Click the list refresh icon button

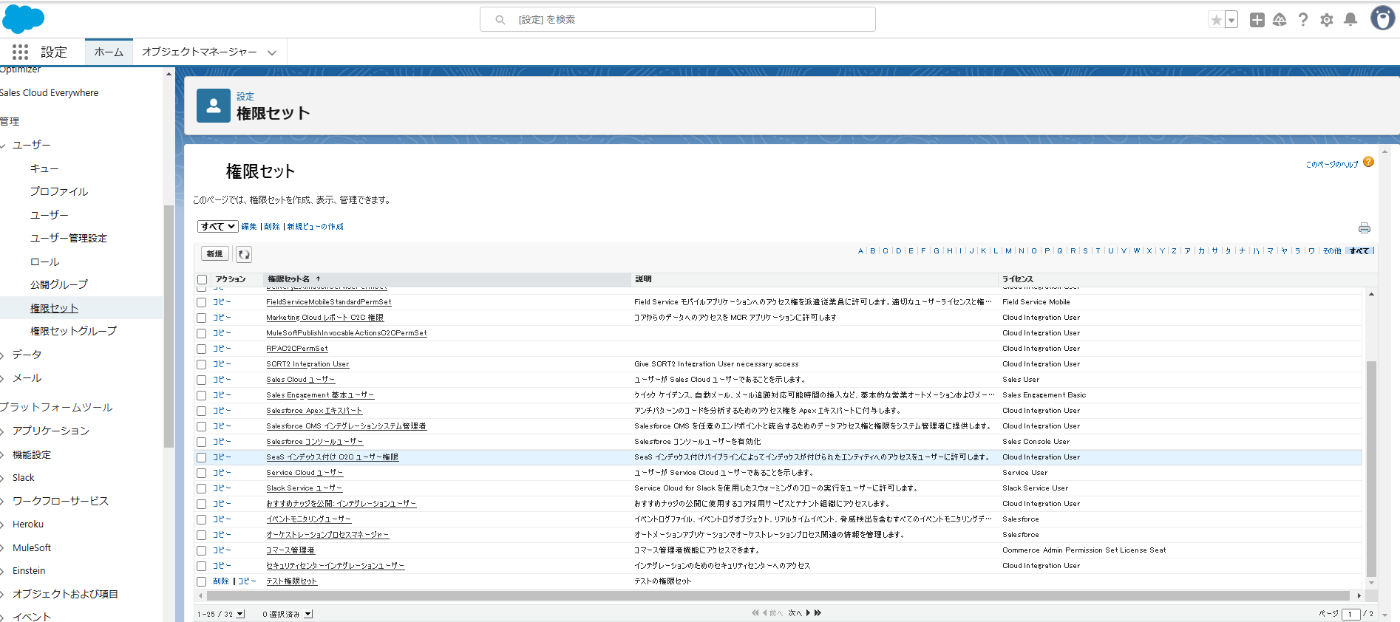243,254
